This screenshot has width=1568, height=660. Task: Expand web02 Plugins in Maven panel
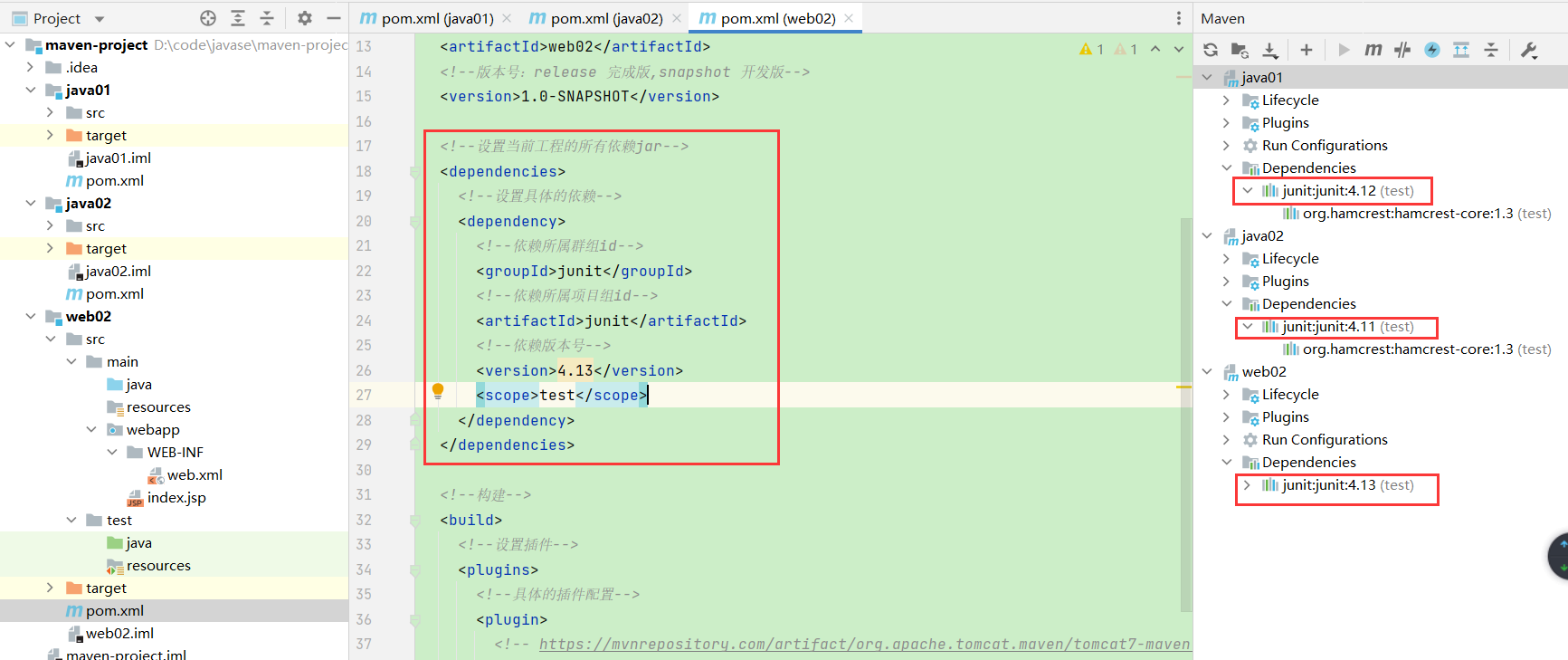point(1227,417)
